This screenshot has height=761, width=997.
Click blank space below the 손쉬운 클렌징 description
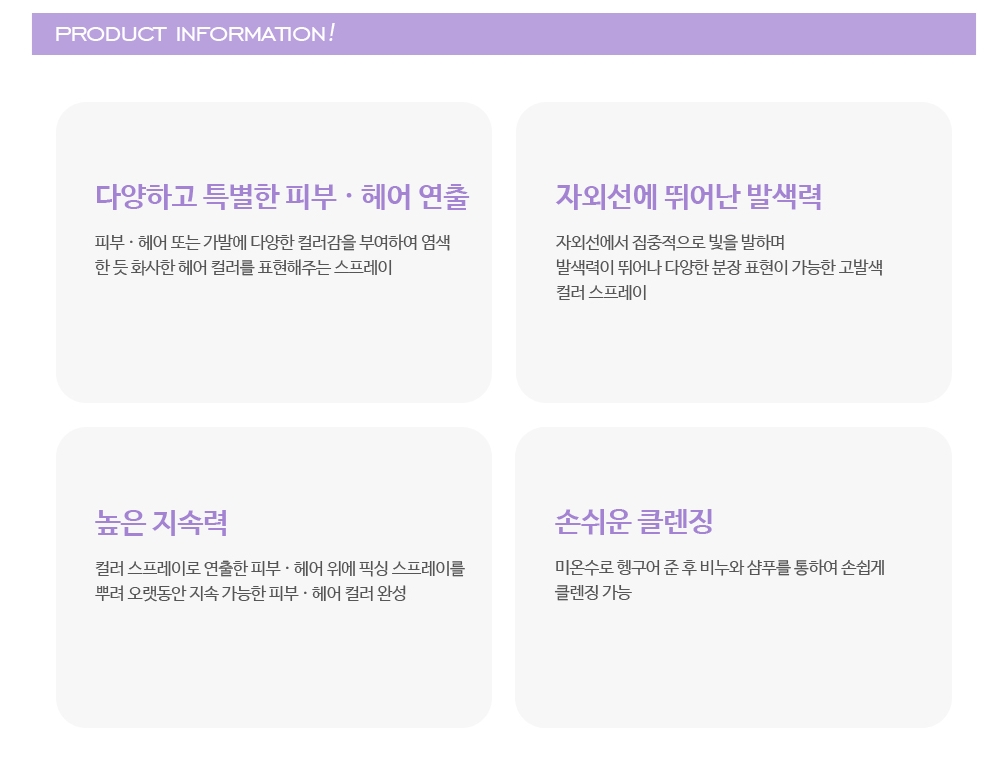(733, 665)
